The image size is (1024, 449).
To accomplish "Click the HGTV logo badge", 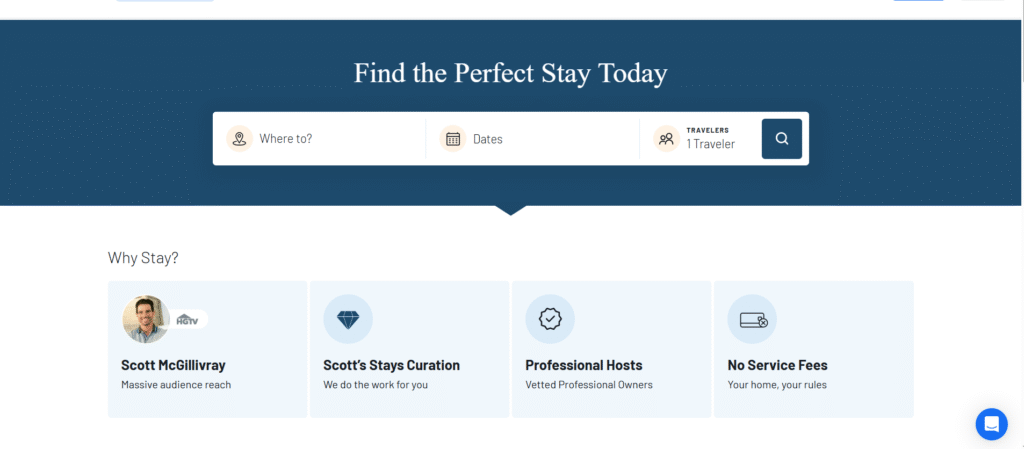I will [188, 319].
